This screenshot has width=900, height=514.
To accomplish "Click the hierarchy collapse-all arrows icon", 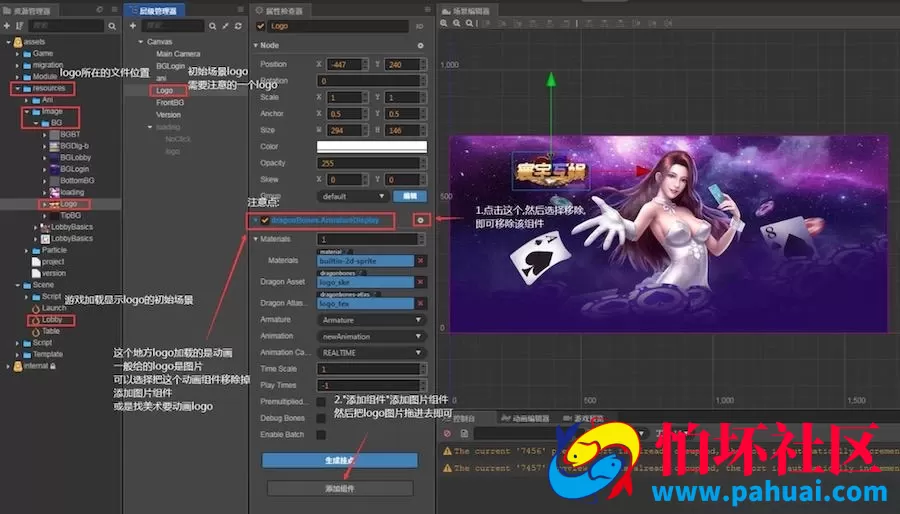I will pos(225,26).
